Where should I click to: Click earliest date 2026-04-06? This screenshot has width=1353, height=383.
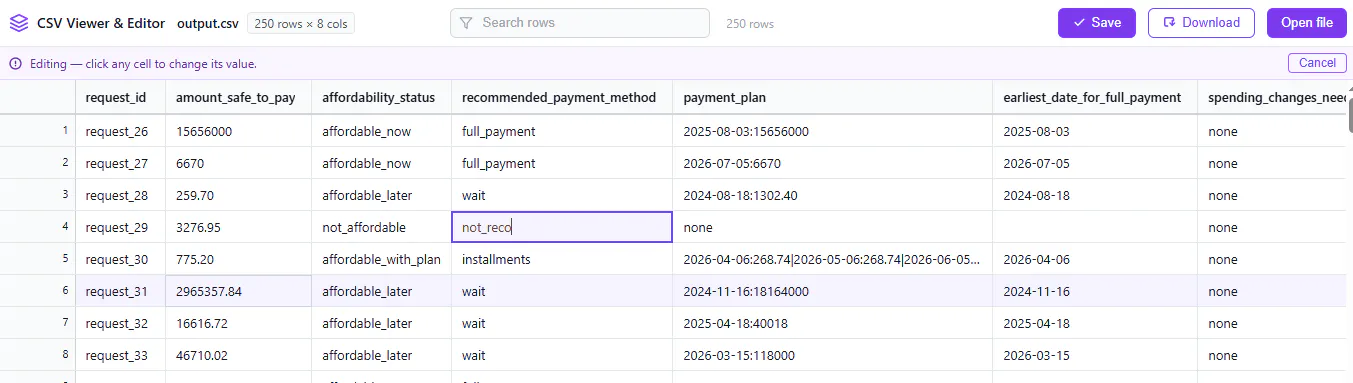[x=1095, y=259]
